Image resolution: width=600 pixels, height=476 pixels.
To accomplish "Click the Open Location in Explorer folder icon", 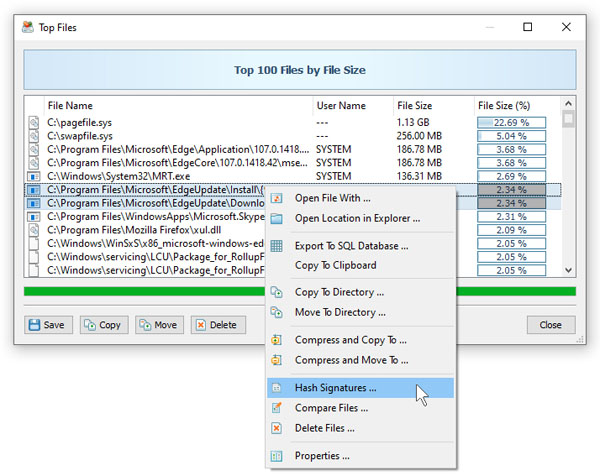I will 276,218.
